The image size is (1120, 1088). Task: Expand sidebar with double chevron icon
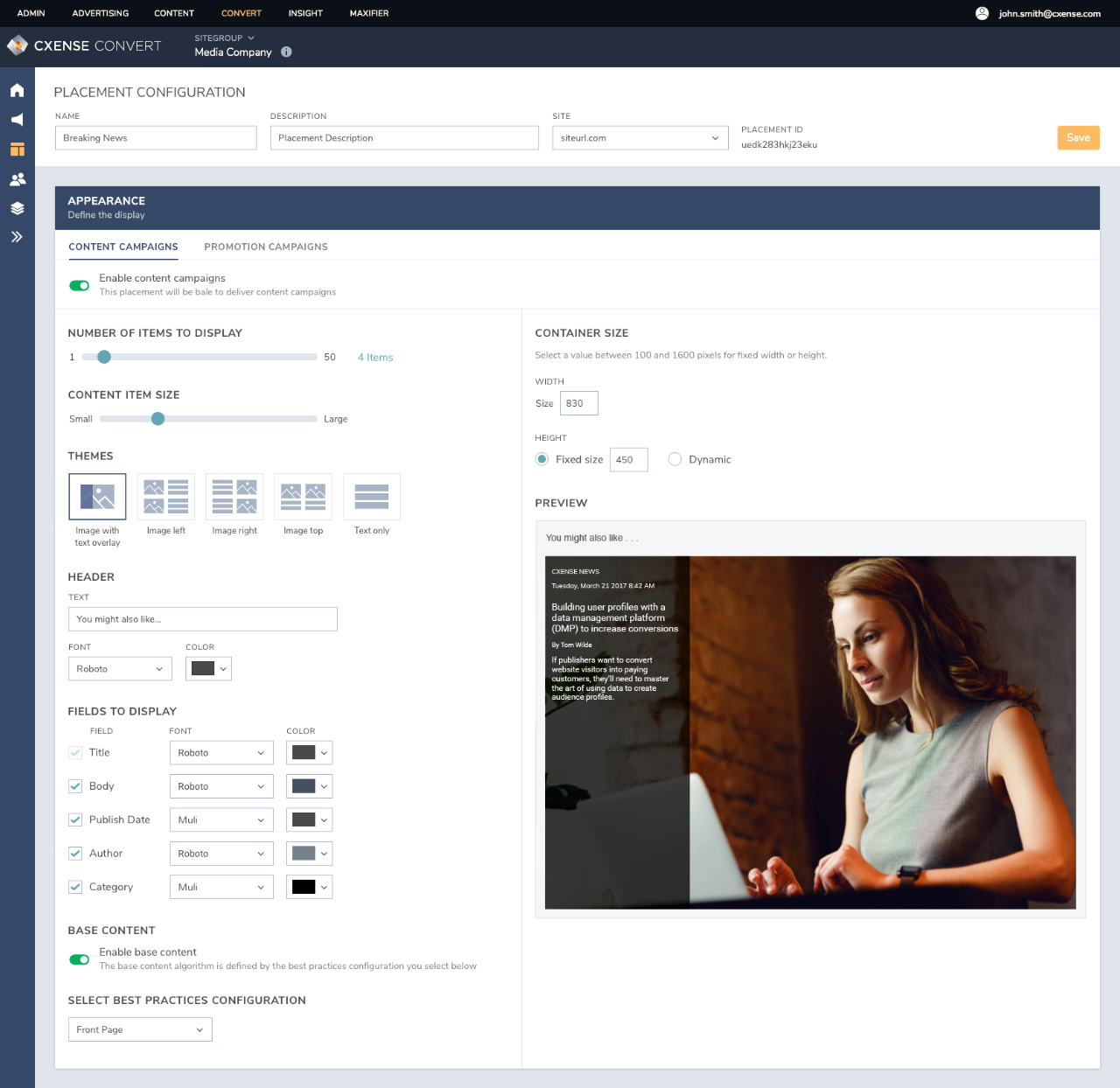[17, 237]
